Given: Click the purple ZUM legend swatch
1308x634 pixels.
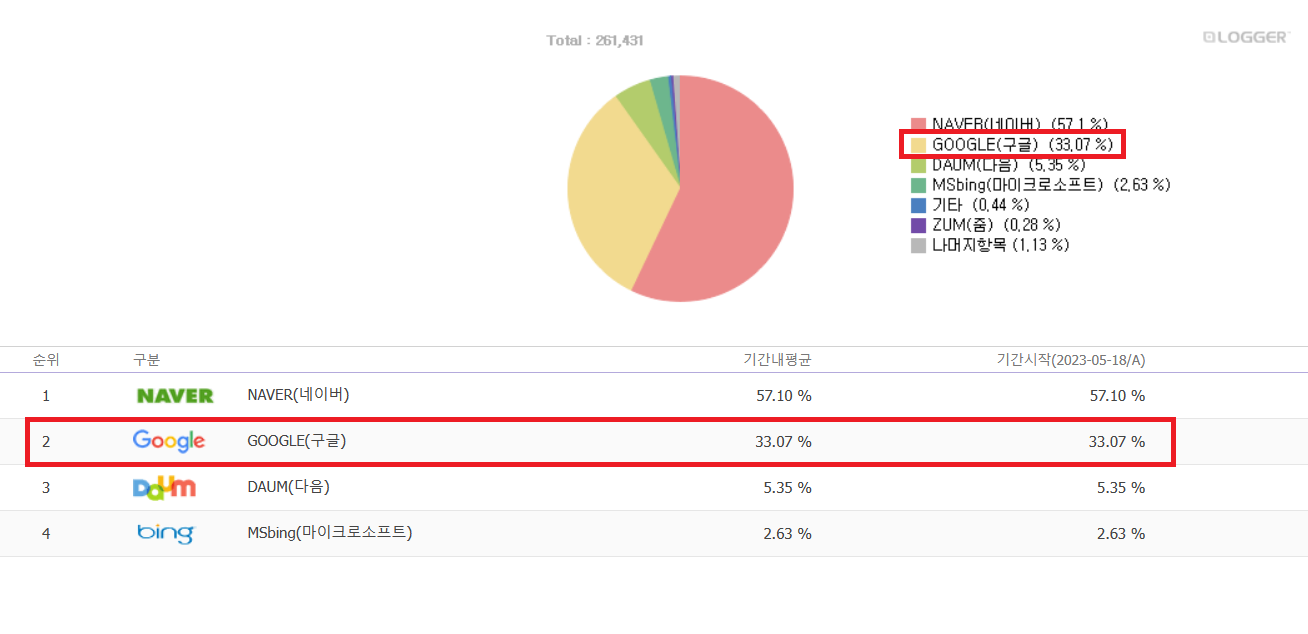Looking at the screenshot, I should (918, 225).
